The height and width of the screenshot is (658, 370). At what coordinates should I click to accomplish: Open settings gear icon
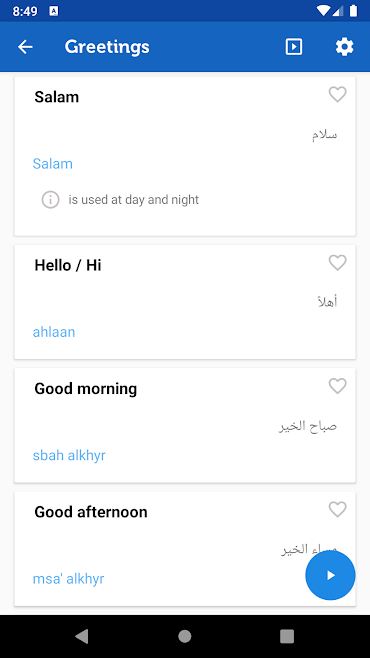(344, 47)
